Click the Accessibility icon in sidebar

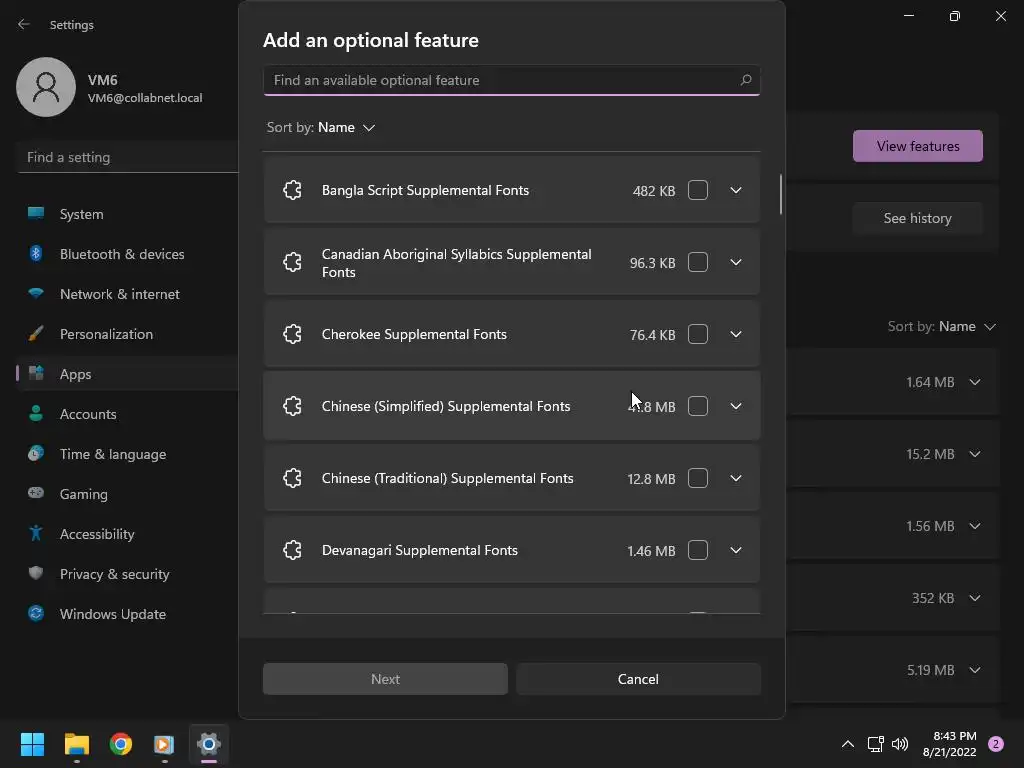36,534
